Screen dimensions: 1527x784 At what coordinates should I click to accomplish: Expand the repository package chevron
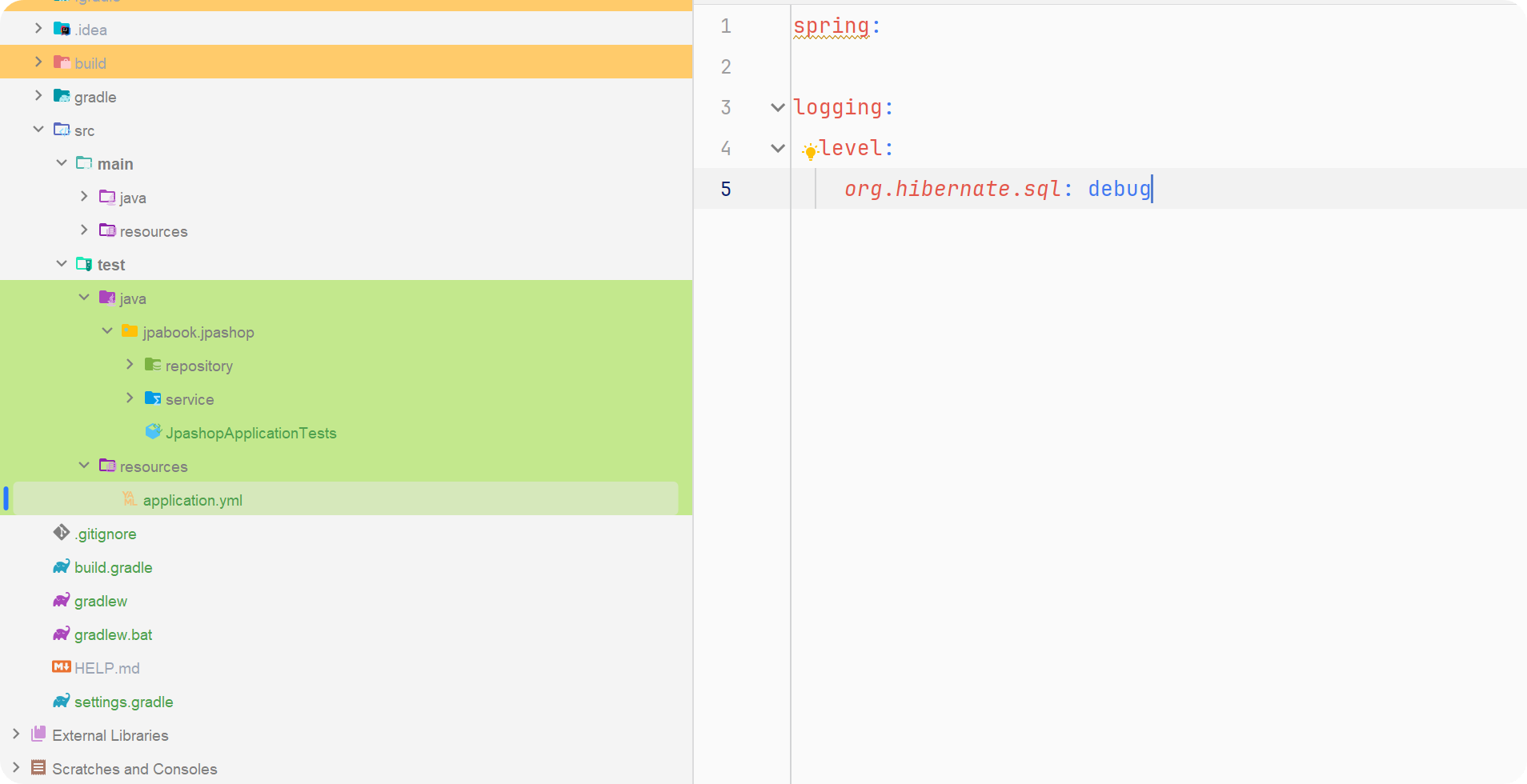tap(130, 365)
